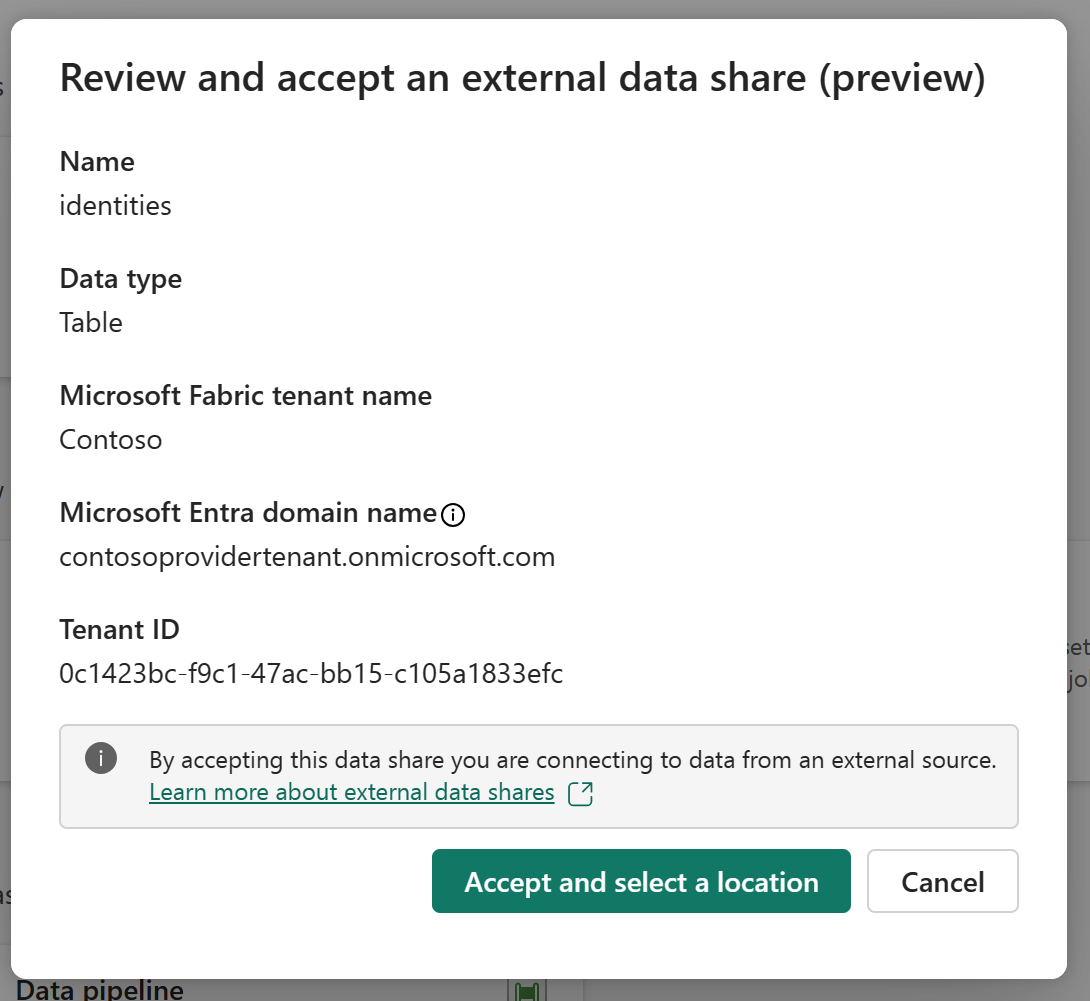Screen dimensions: 1090x1001
Task: Click the "Microsoft Fabric tenant name" label
Action: click(246, 396)
